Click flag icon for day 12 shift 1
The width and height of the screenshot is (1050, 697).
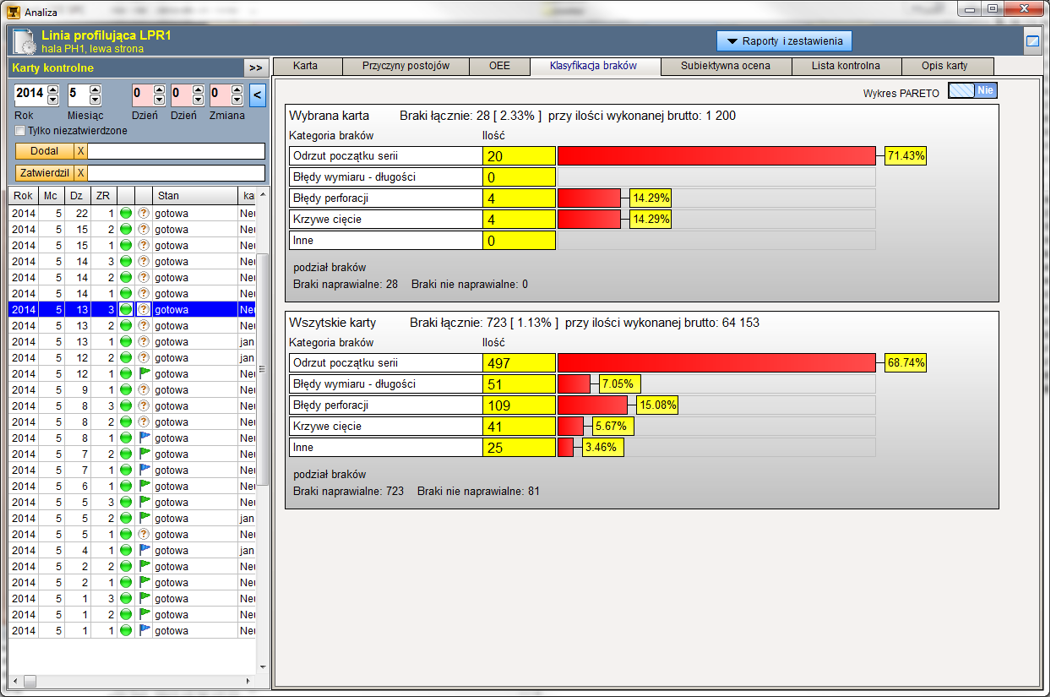point(143,374)
